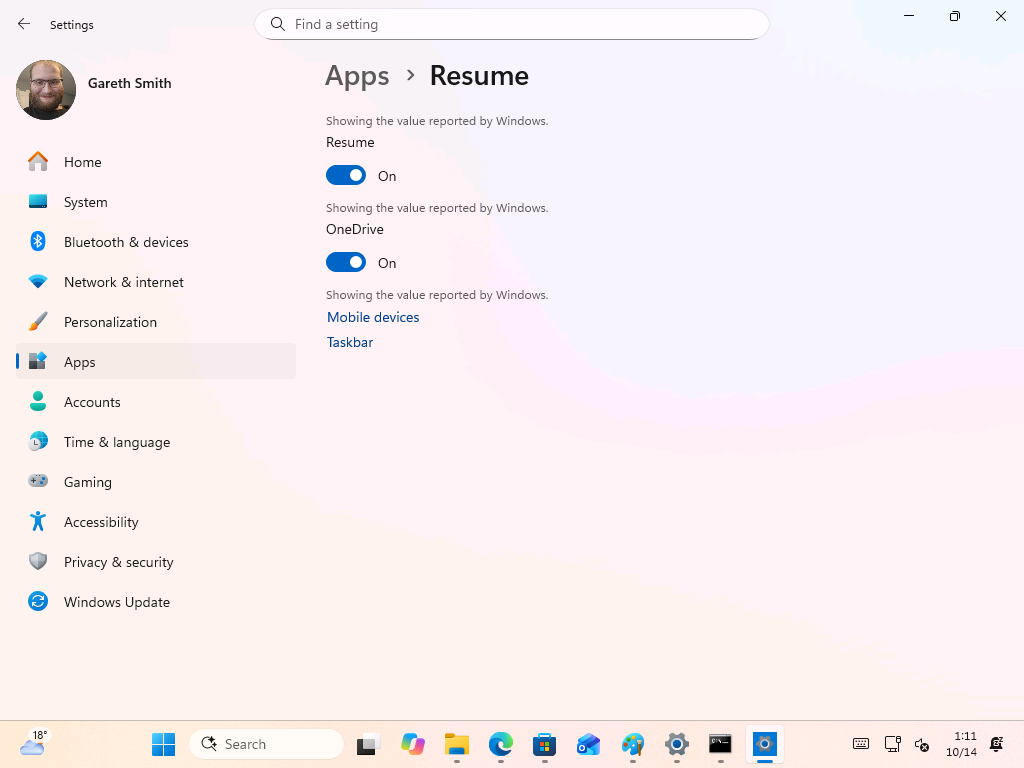Image resolution: width=1024 pixels, height=768 pixels.
Task: Click the Personalization paintbrush icon
Action: 38,321
